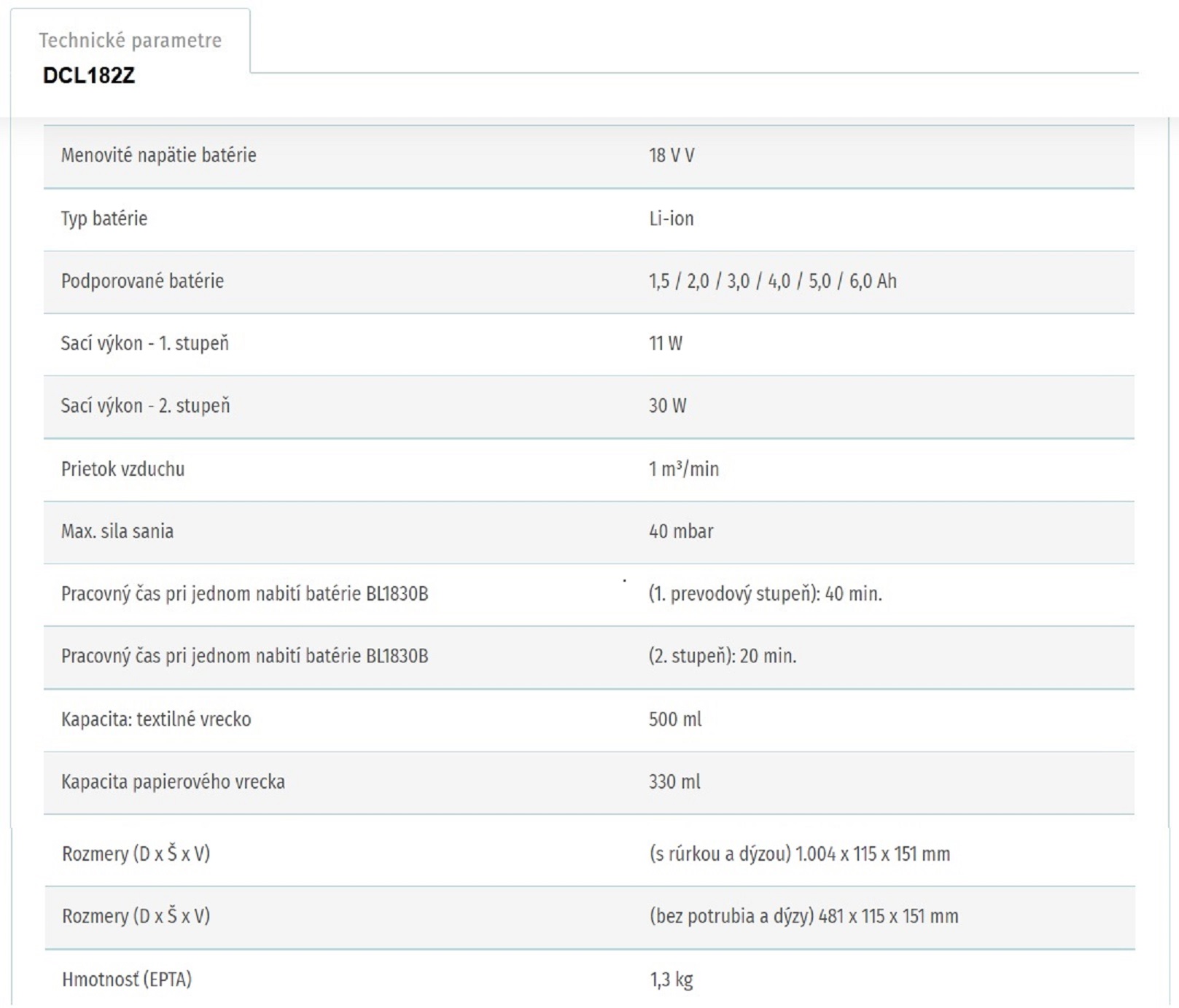Screen dimensions: 1179x1008
Task: Click the 18 V V value
Action: coord(671,155)
